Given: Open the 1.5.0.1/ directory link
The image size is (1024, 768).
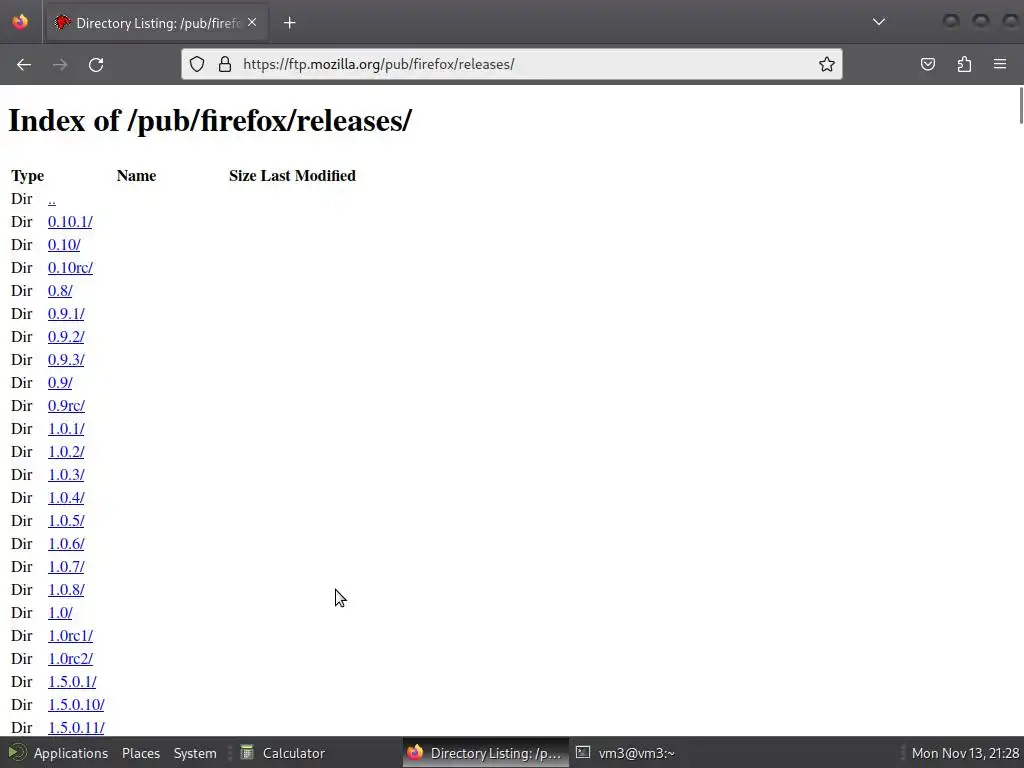Looking at the screenshot, I should pyautogui.click(x=72, y=682).
